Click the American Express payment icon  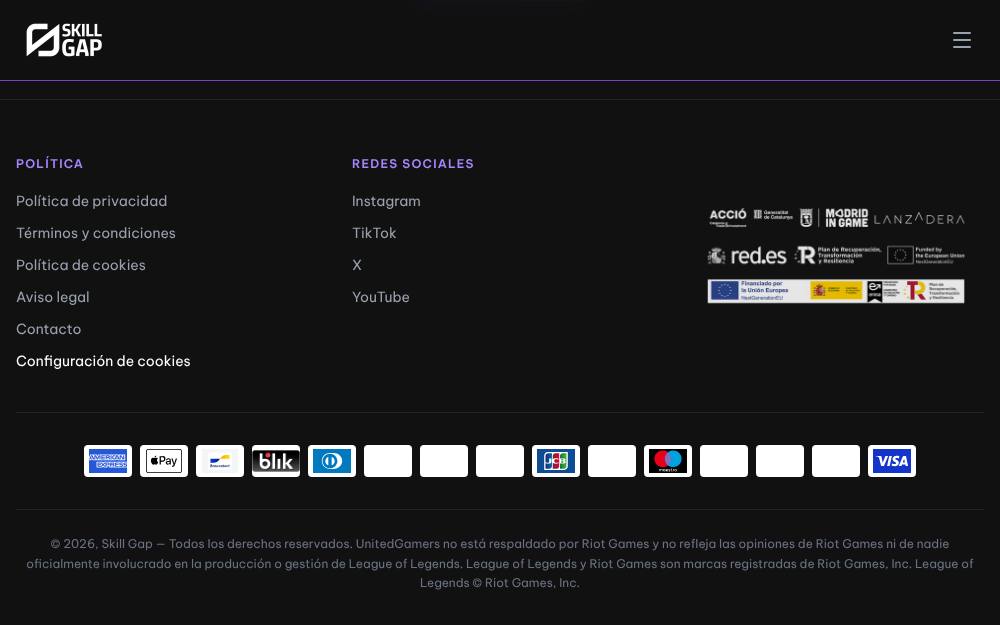point(108,460)
